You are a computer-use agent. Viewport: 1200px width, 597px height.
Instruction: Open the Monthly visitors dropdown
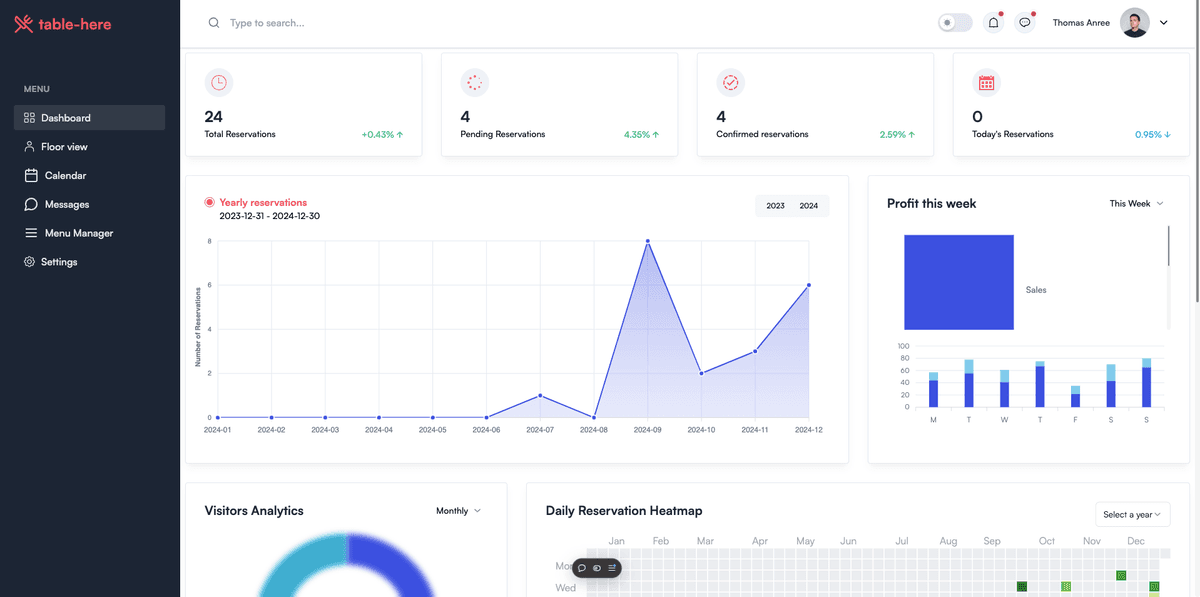458,511
